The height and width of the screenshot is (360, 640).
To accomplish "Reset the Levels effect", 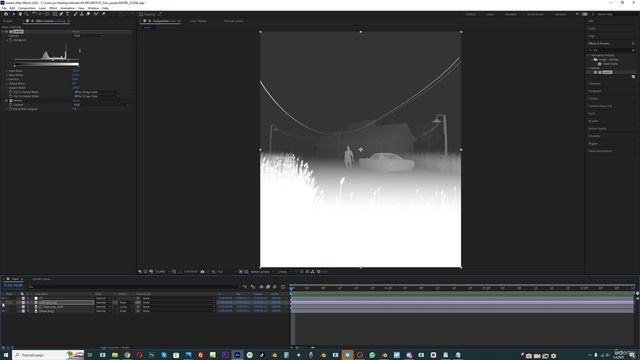I will (76, 31).
